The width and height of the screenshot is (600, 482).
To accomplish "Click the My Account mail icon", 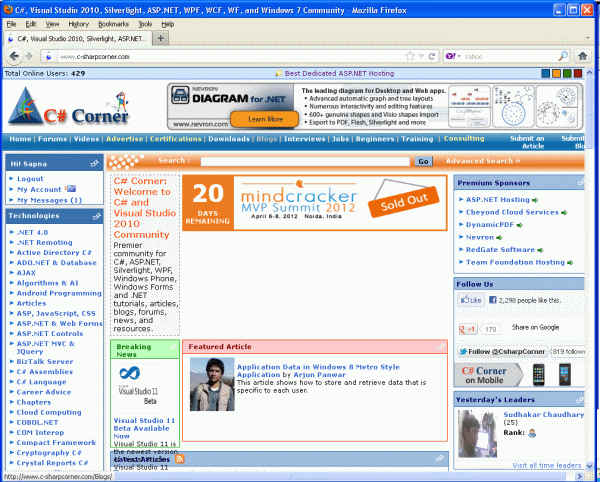I will pos(71,189).
